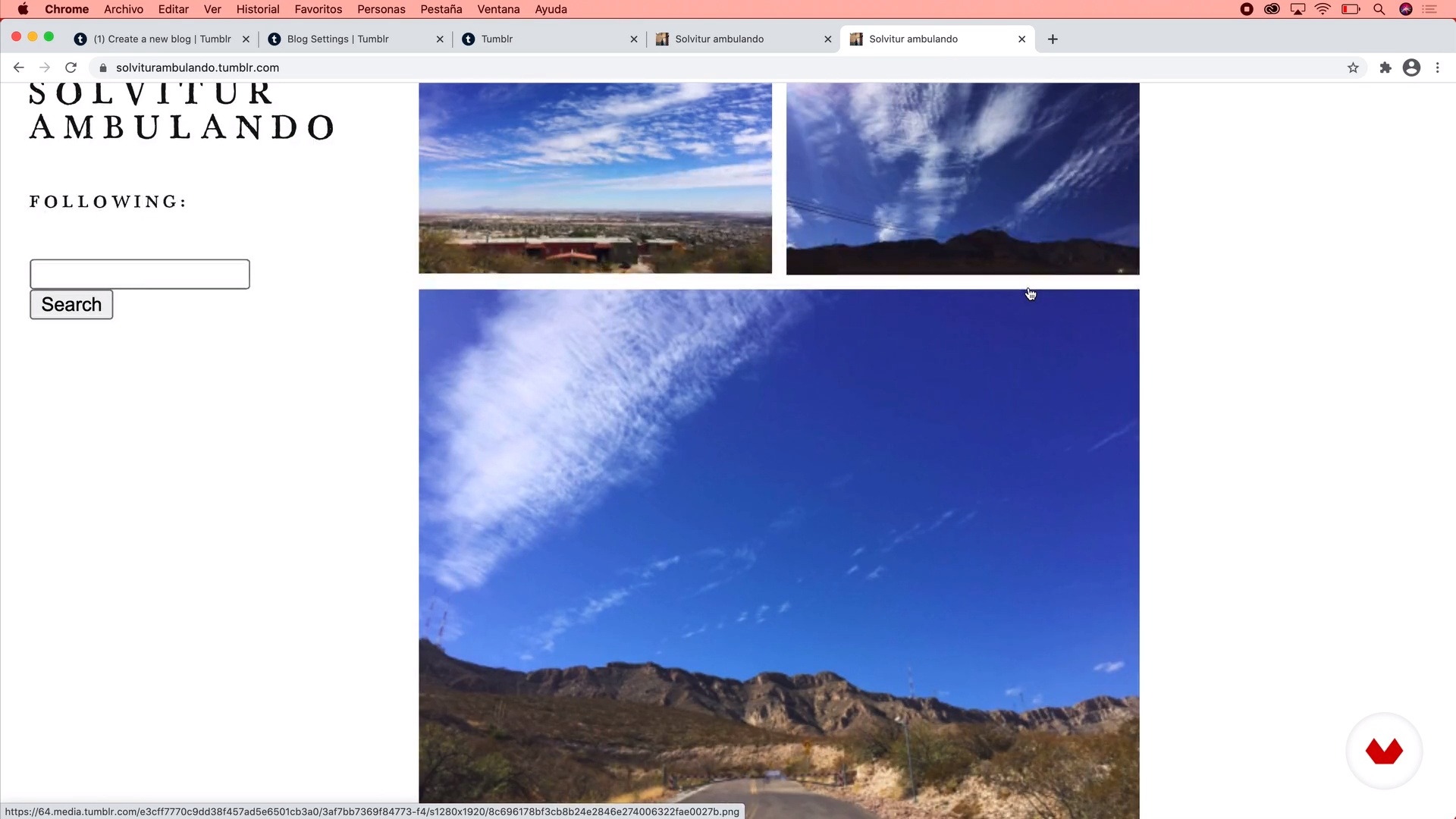
Task: Open macOS Spotlight search icon
Action: (1379, 9)
